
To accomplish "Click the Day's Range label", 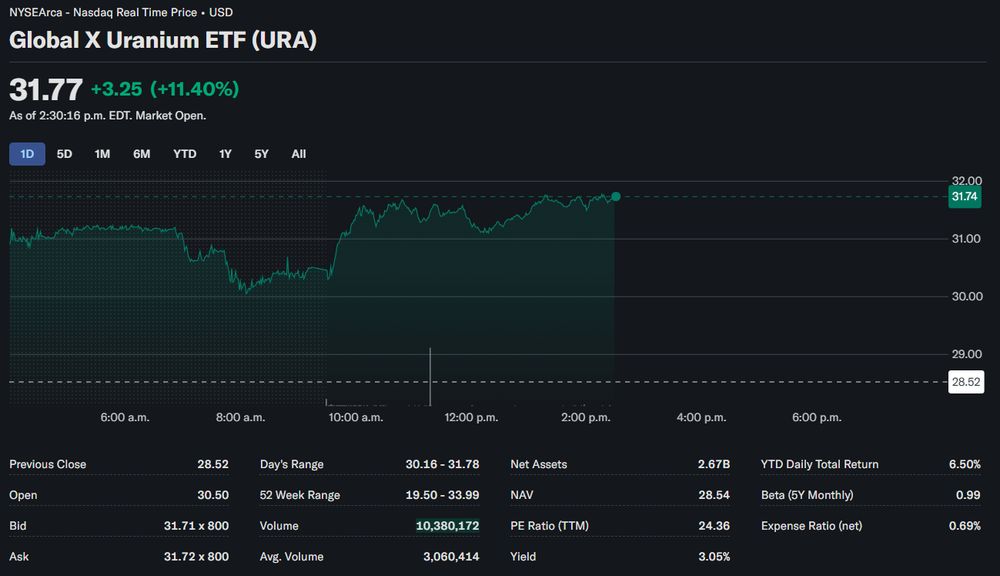I will (291, 464).
